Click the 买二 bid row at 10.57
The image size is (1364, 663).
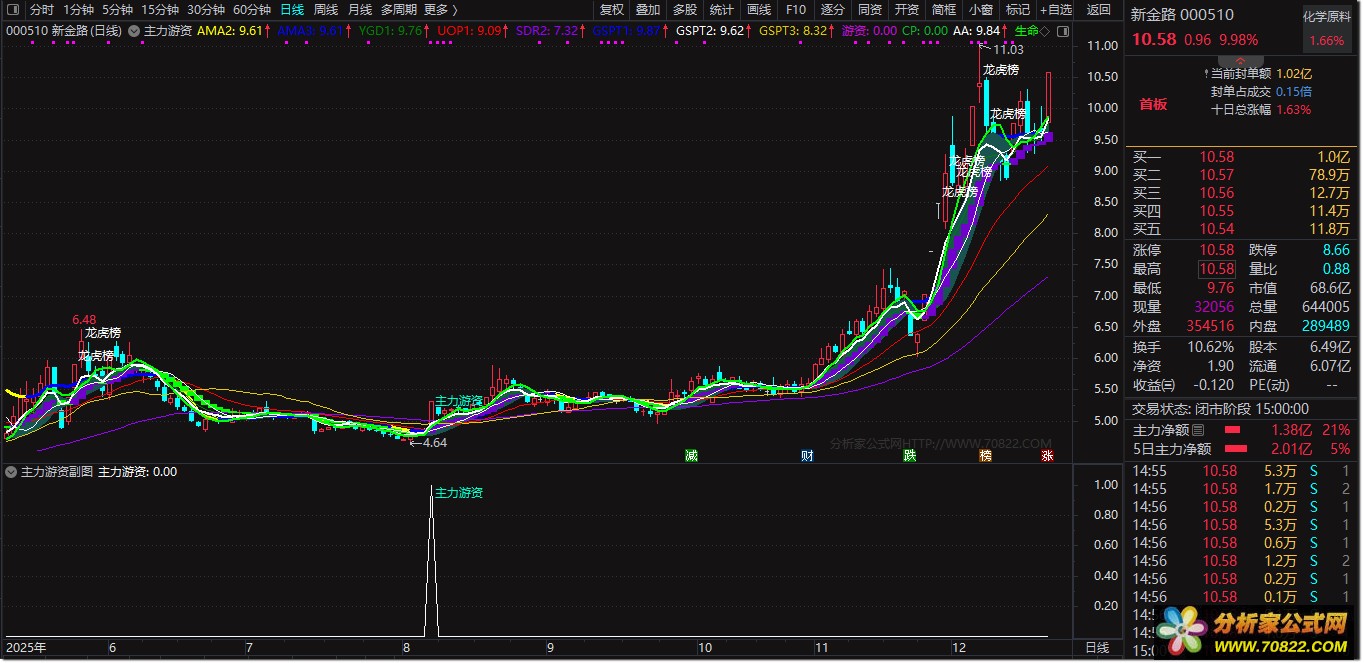pyautogui.click(x=1242, y=175)
